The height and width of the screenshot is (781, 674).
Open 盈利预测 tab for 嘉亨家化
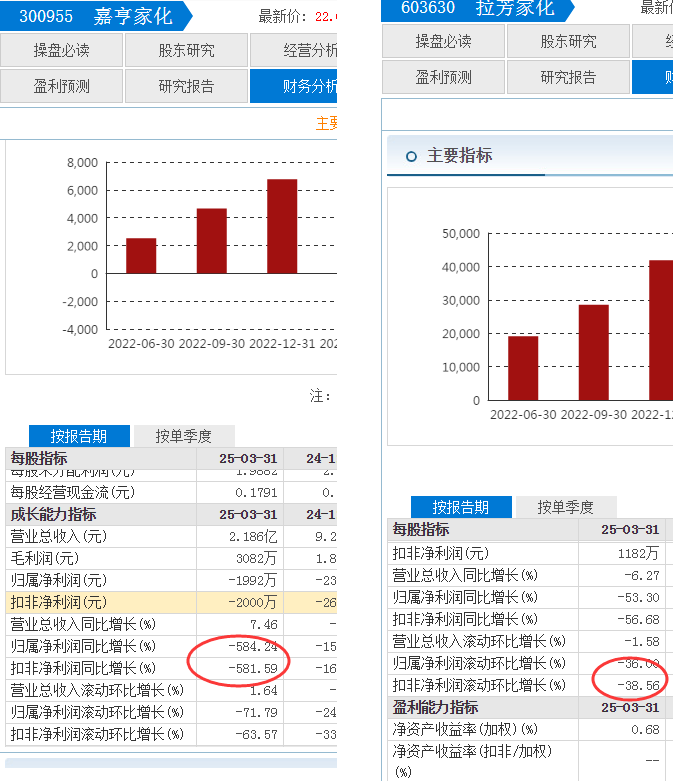click(x=61, y=86)
